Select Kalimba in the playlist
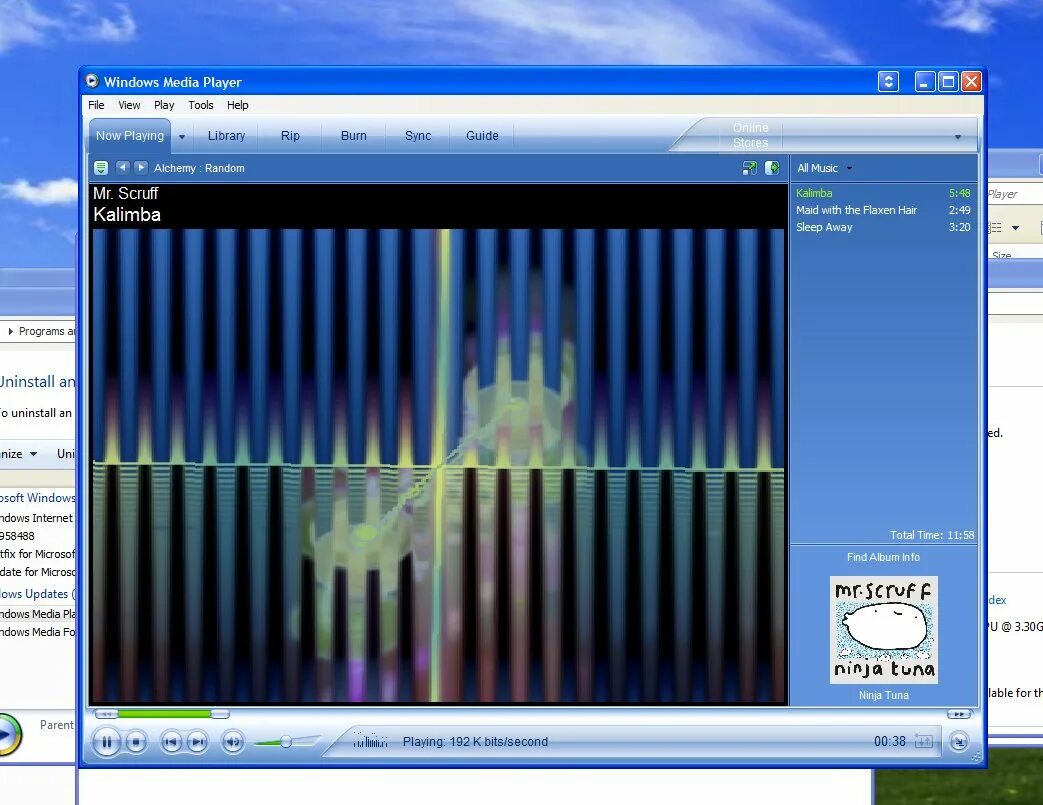This screenshot has height=805, width=1043. pos(883,193)
